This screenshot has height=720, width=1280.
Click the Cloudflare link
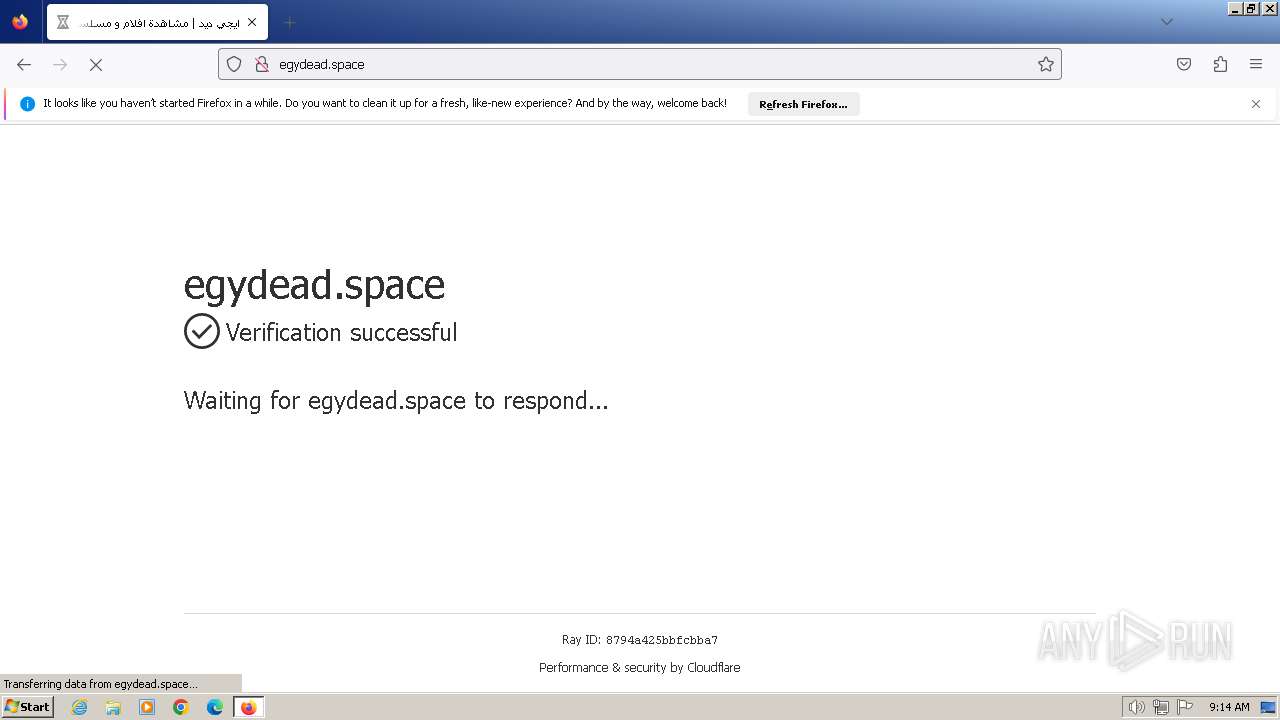713,668
